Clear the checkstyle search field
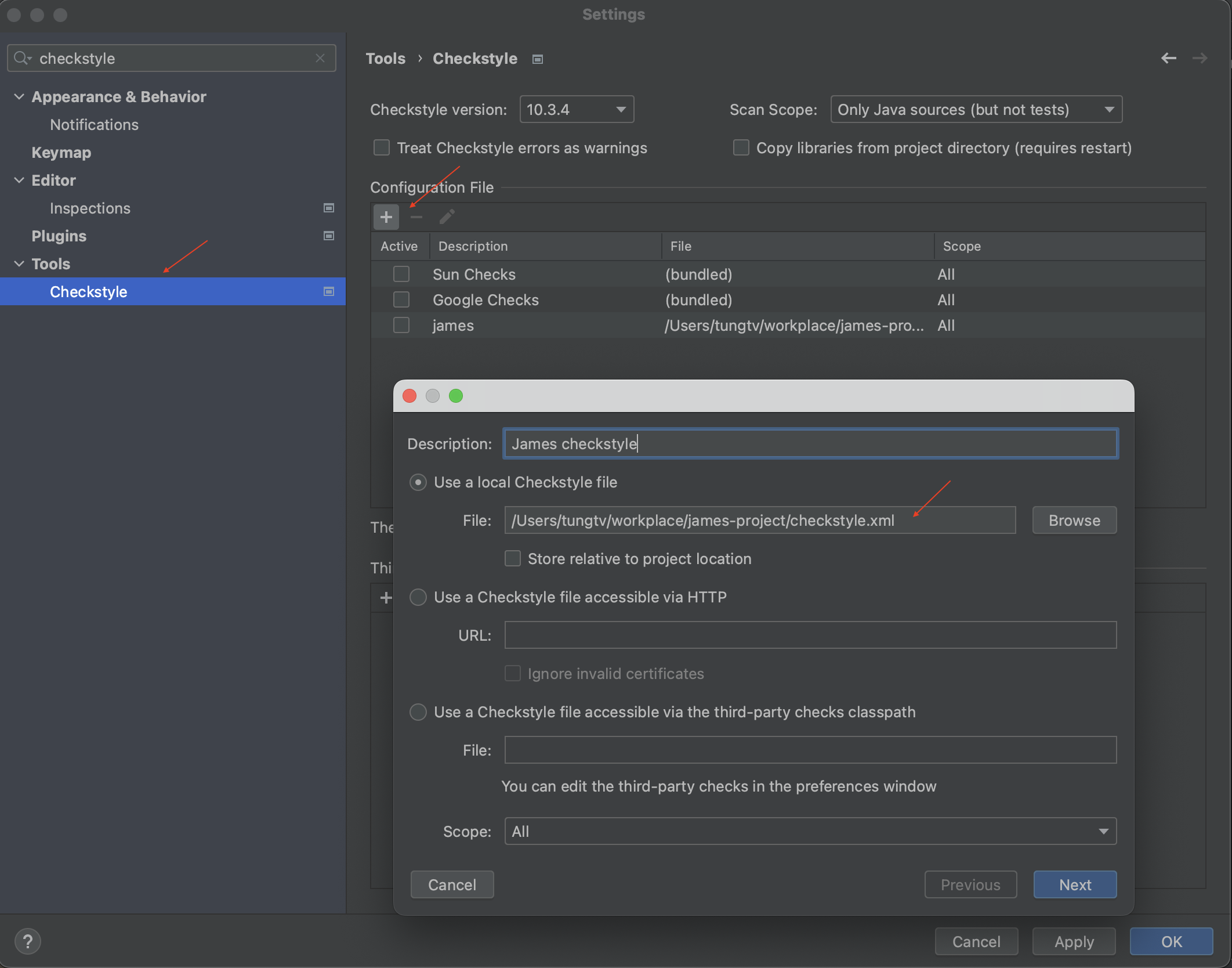 click(320, 58)
